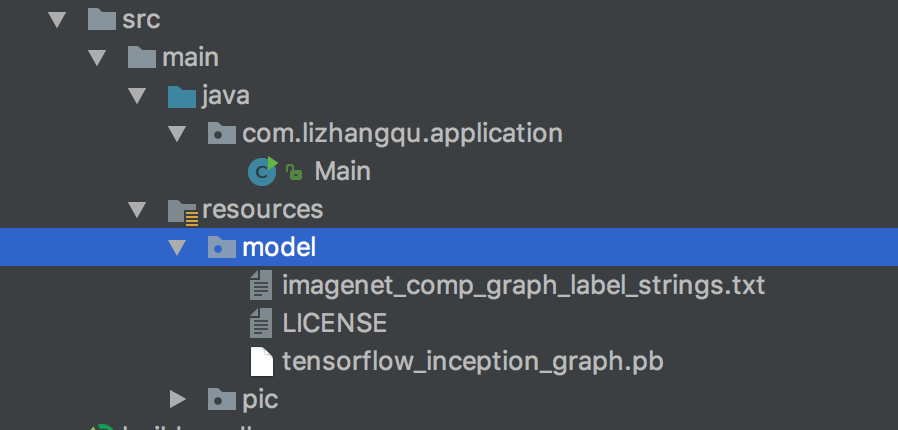Collapse the main folder arrow

[97, 57]
